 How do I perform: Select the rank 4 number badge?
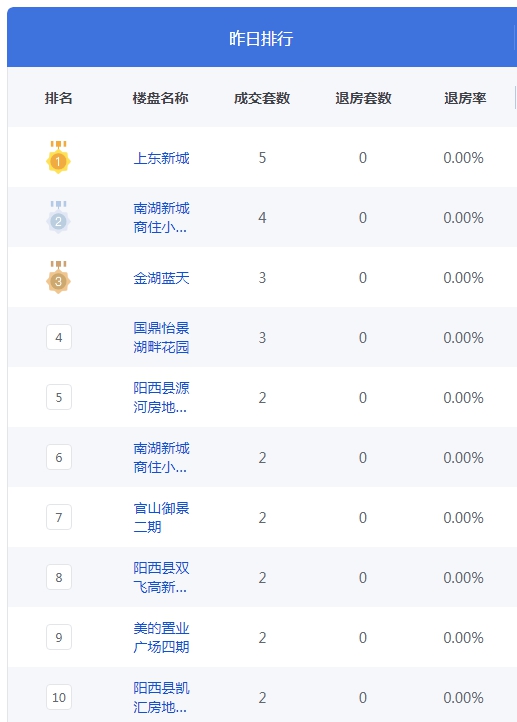click(x=59, y=337)
